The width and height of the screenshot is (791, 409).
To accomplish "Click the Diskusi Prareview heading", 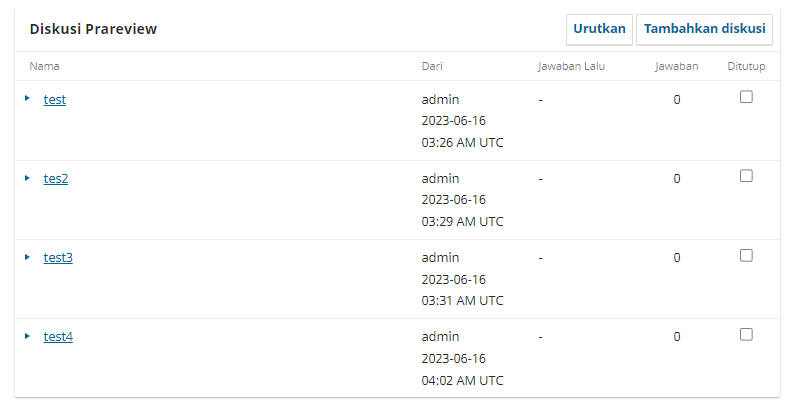I will (93, 29).
